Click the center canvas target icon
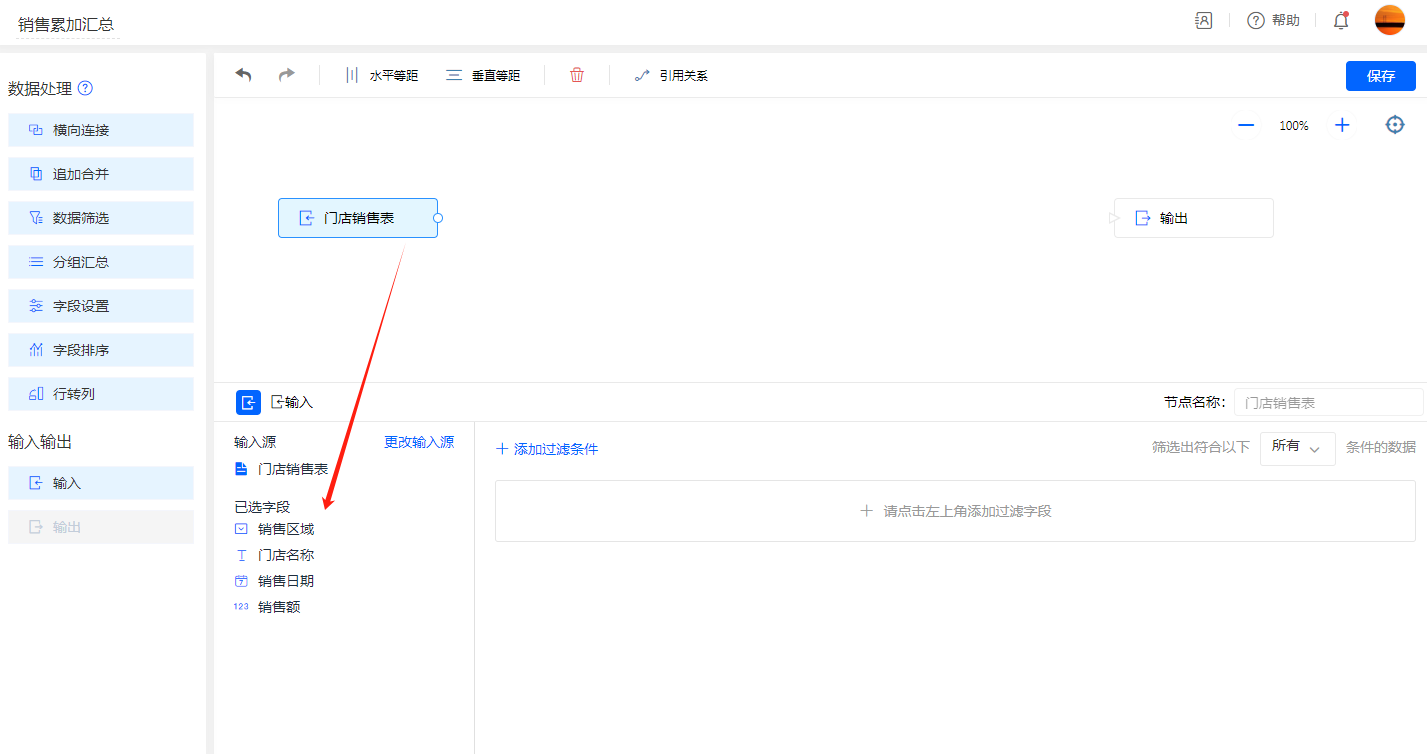 [x=1395, y=125]
